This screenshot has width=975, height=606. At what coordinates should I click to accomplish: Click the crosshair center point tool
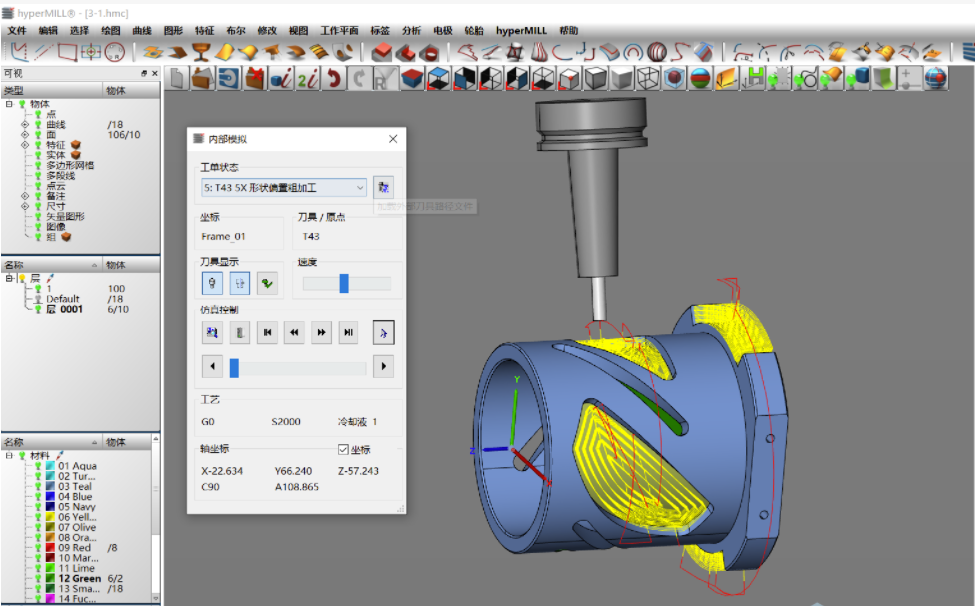[91, 52]
